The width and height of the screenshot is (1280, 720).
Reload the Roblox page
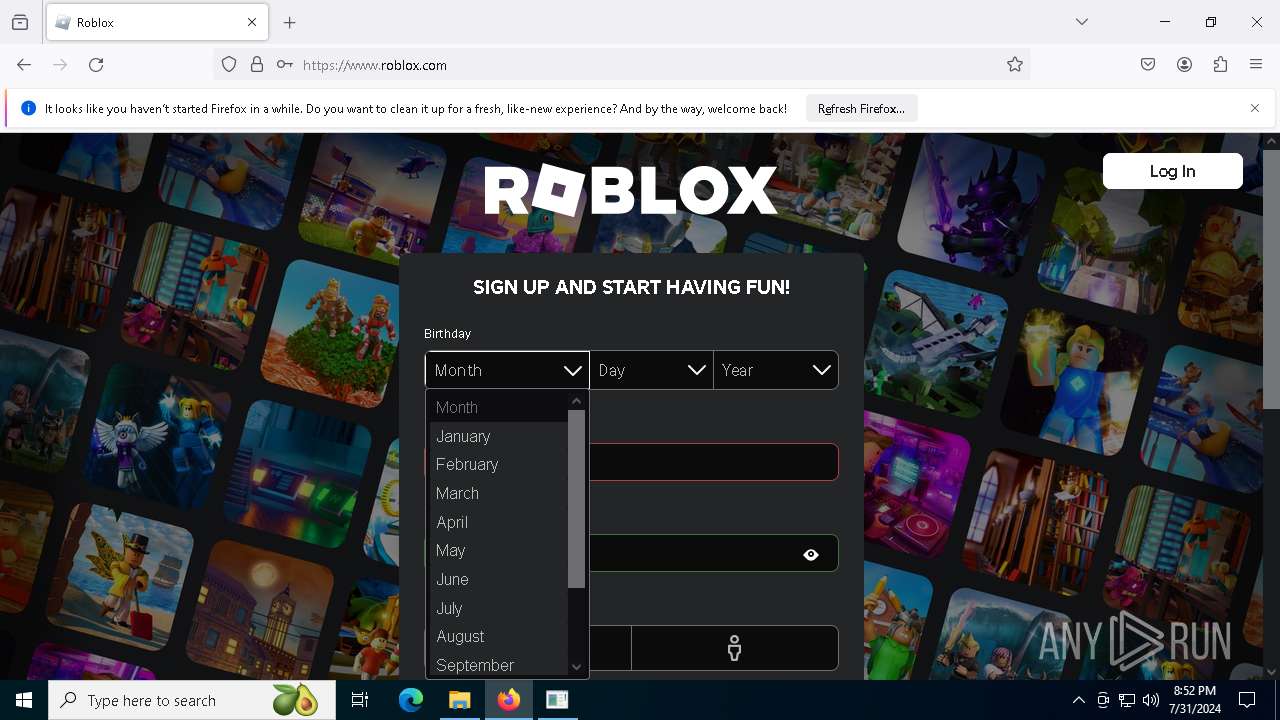tap(96, 65)
